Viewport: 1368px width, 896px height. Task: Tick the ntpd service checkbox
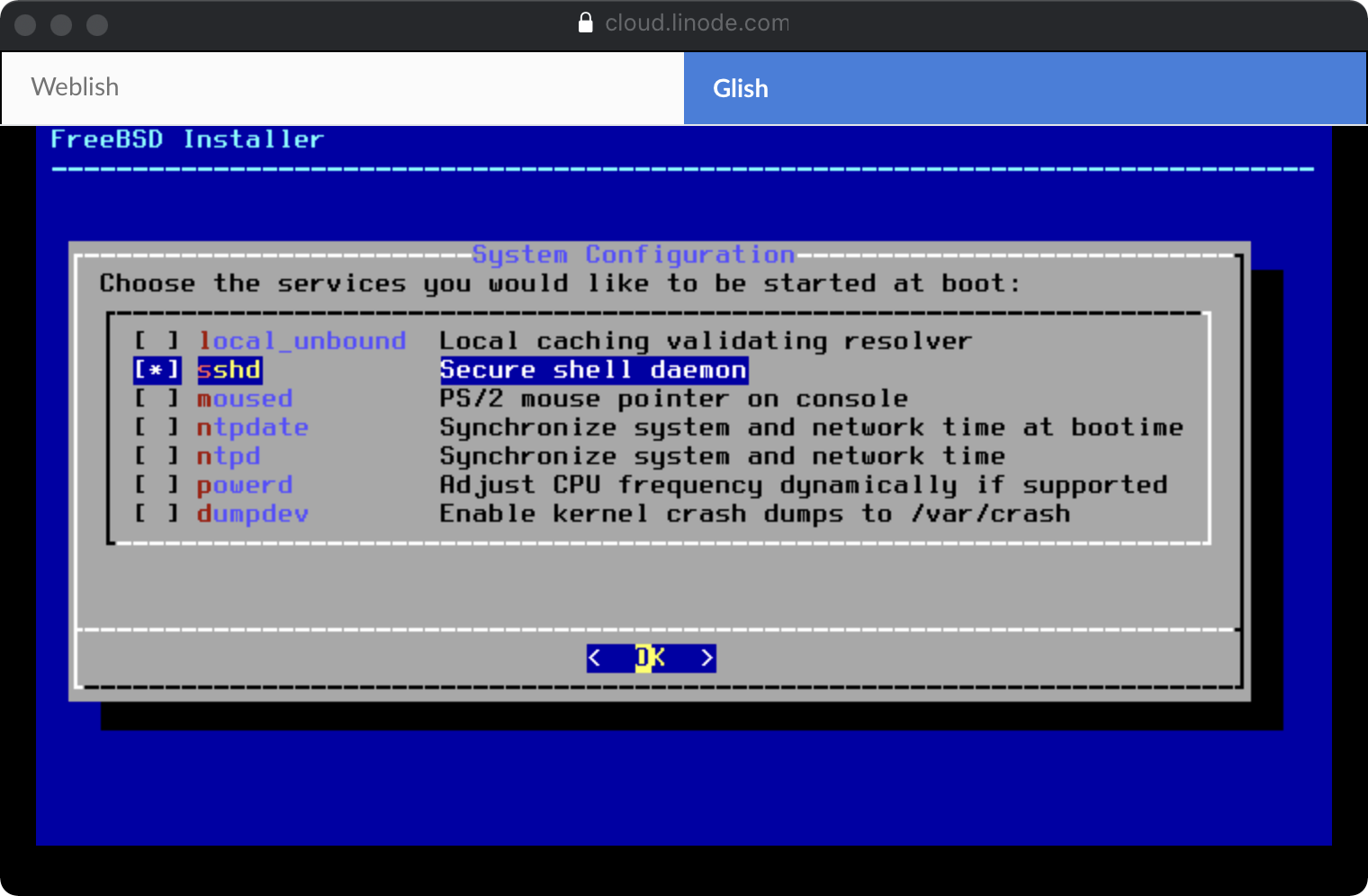tap(157, 456)
